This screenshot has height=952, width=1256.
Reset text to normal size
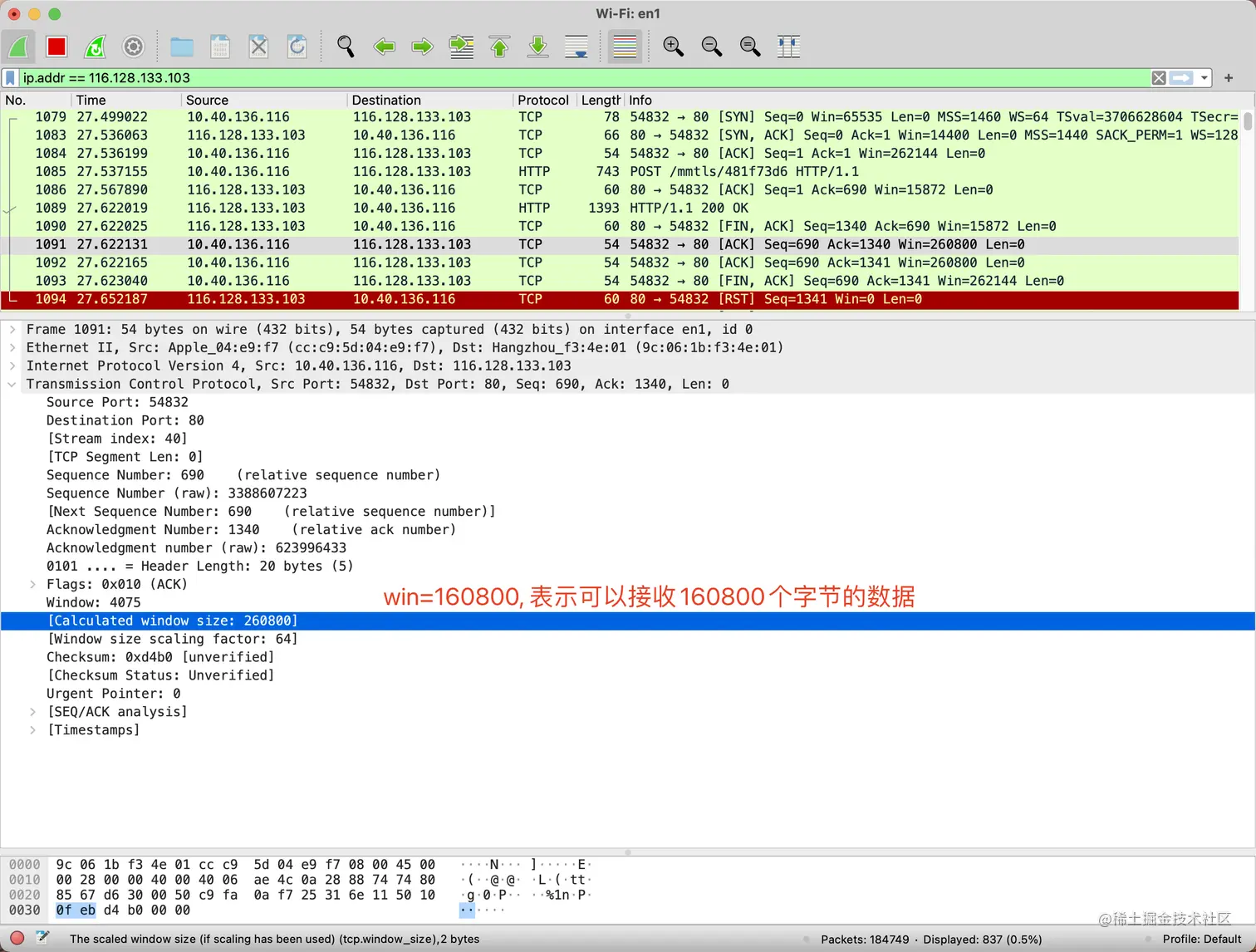[750, 47]
